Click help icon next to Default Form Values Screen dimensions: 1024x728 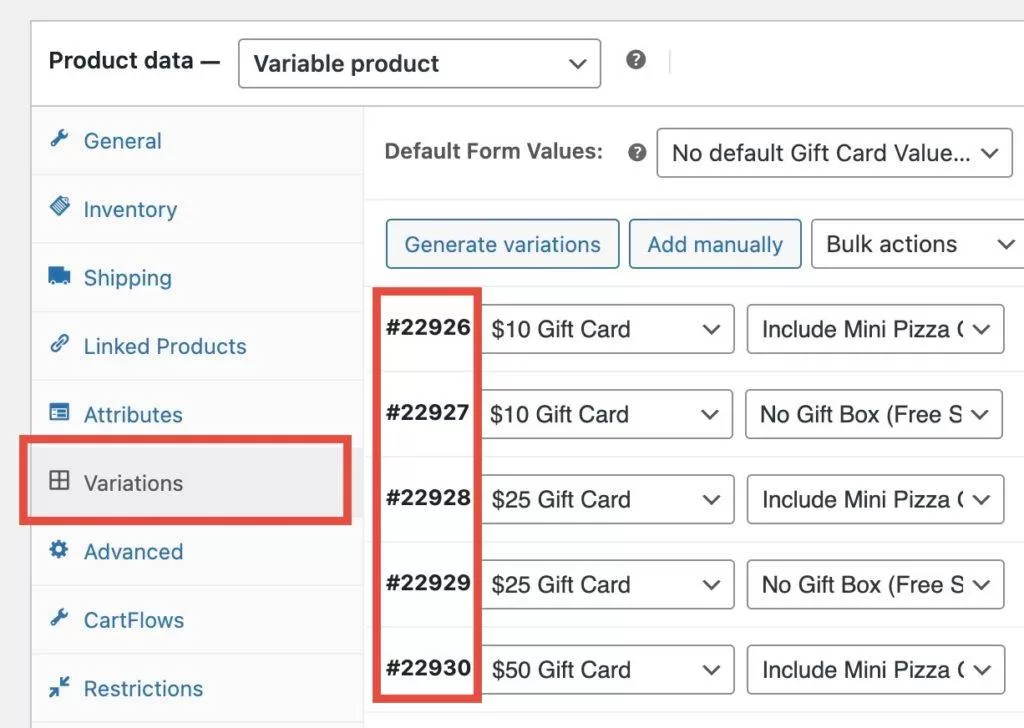click(636, 153)
